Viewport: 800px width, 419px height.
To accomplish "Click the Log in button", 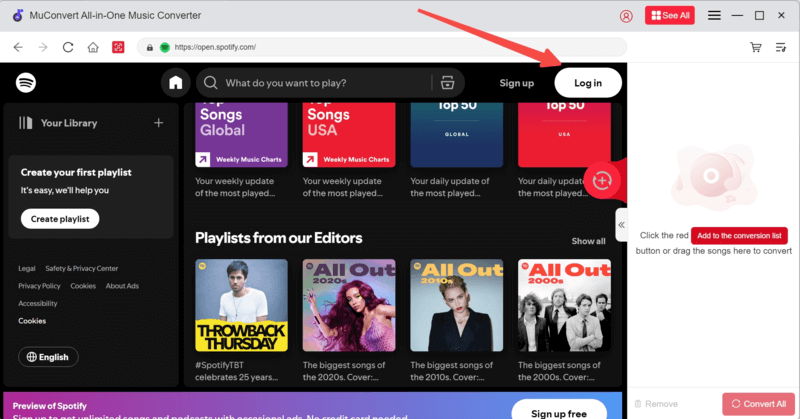I will click(x=588, y=83).
